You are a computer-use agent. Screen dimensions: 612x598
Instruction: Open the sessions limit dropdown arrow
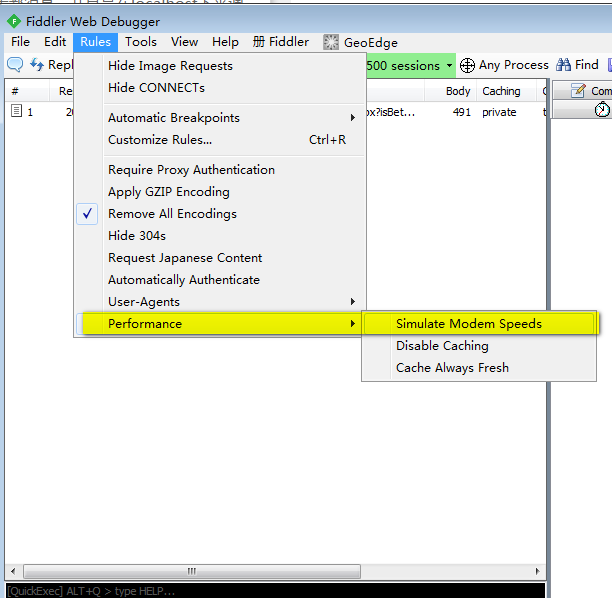pos(450,65)
